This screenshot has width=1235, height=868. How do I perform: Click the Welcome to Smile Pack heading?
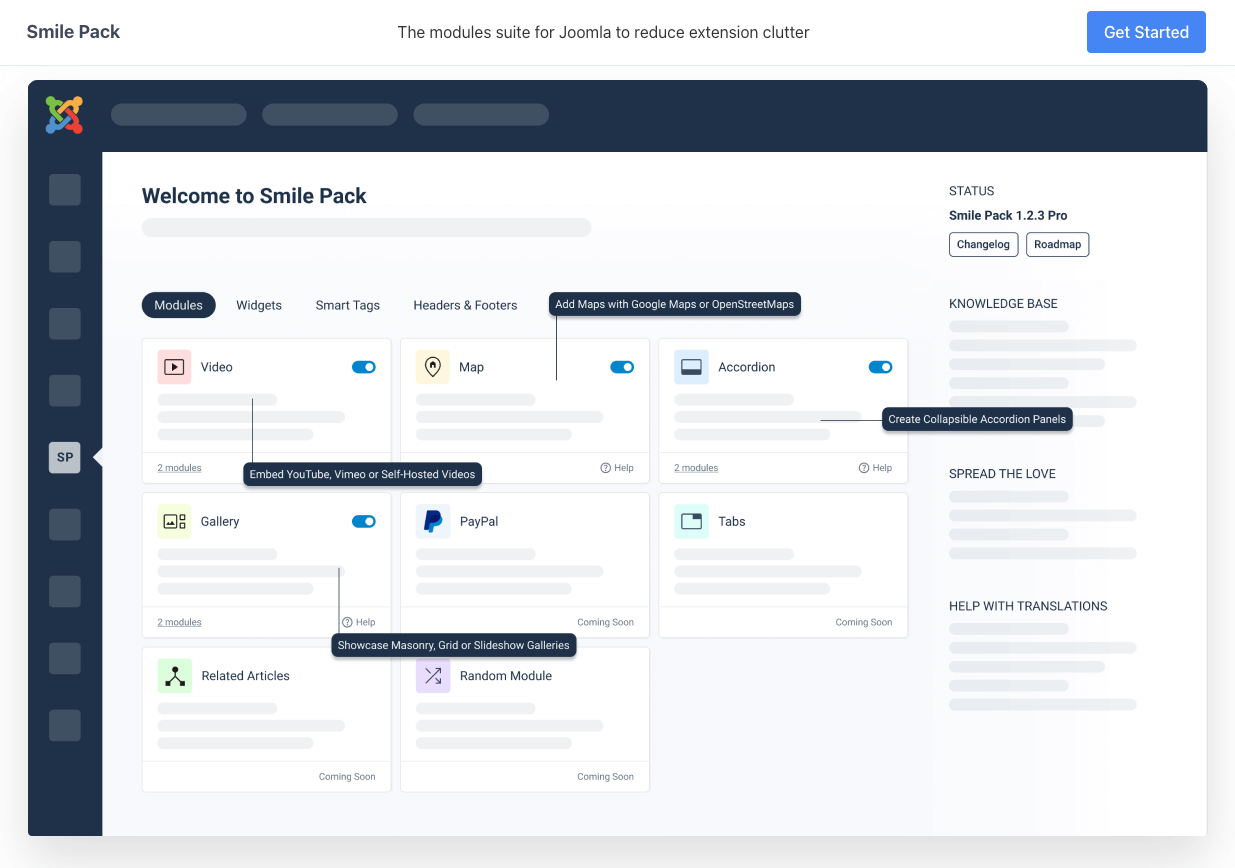click(x=254, y=196)
